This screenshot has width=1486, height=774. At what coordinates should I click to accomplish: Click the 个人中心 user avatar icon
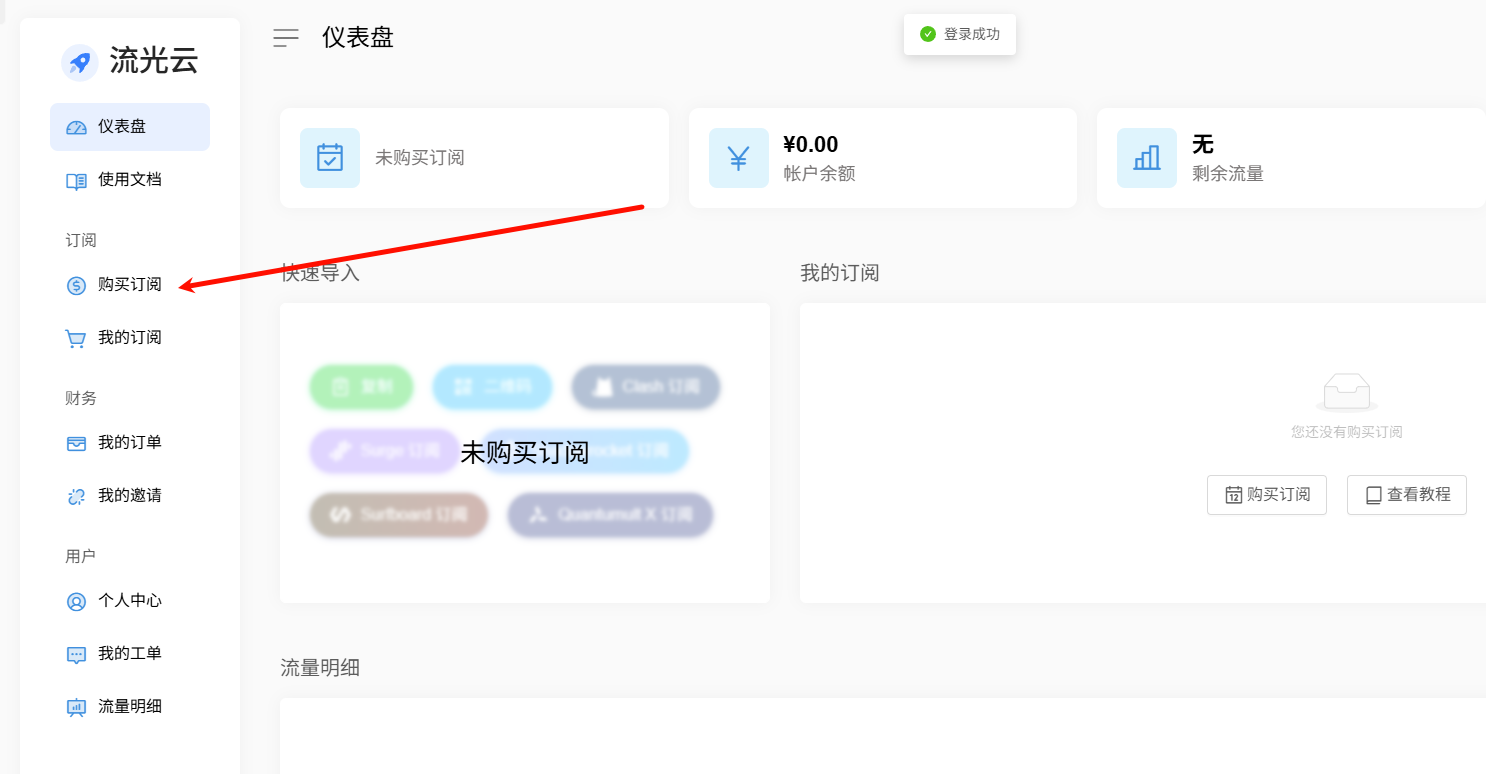(x=76, y=602)
